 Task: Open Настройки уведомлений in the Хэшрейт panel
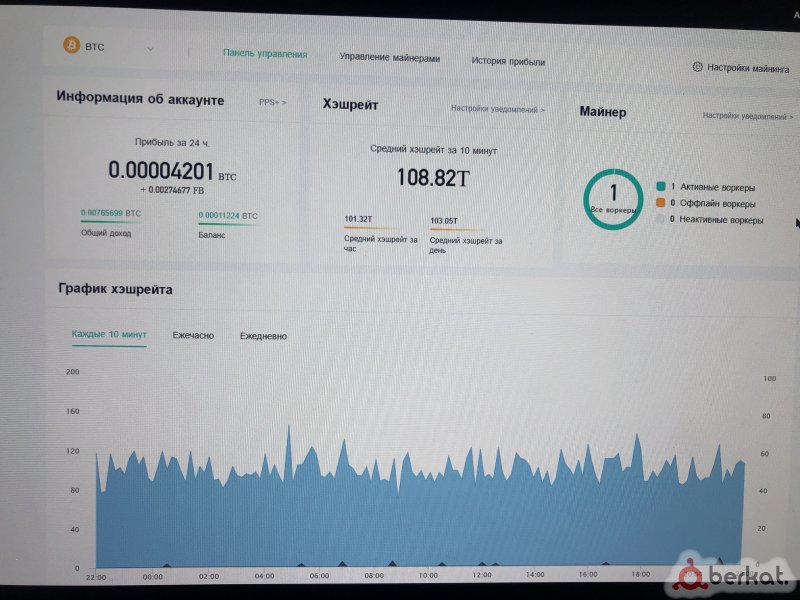pos(497,109)
